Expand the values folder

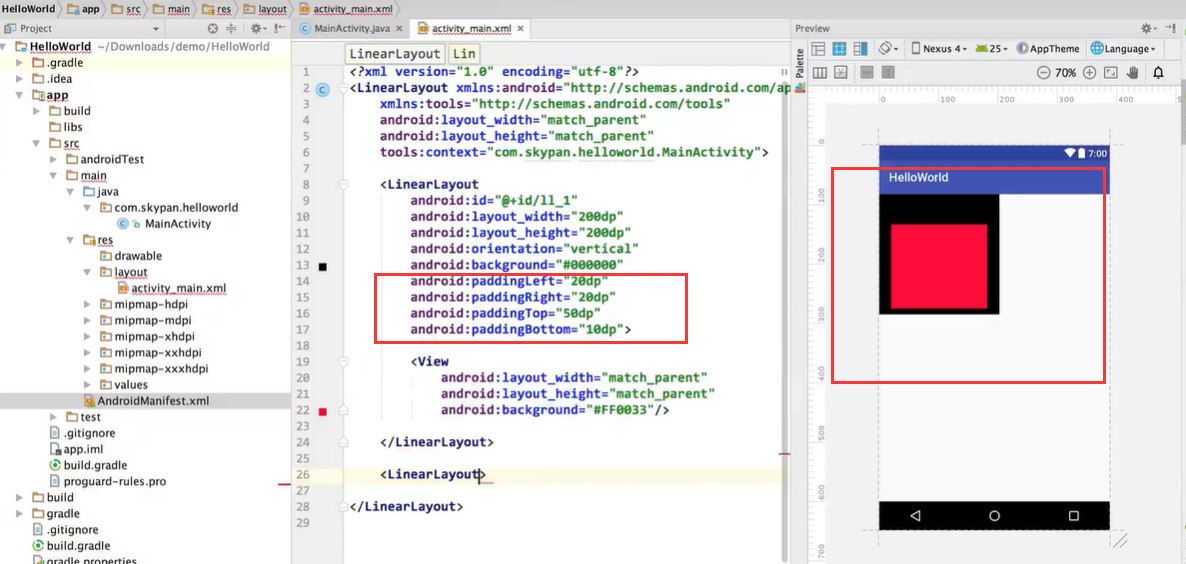point(86,385)
